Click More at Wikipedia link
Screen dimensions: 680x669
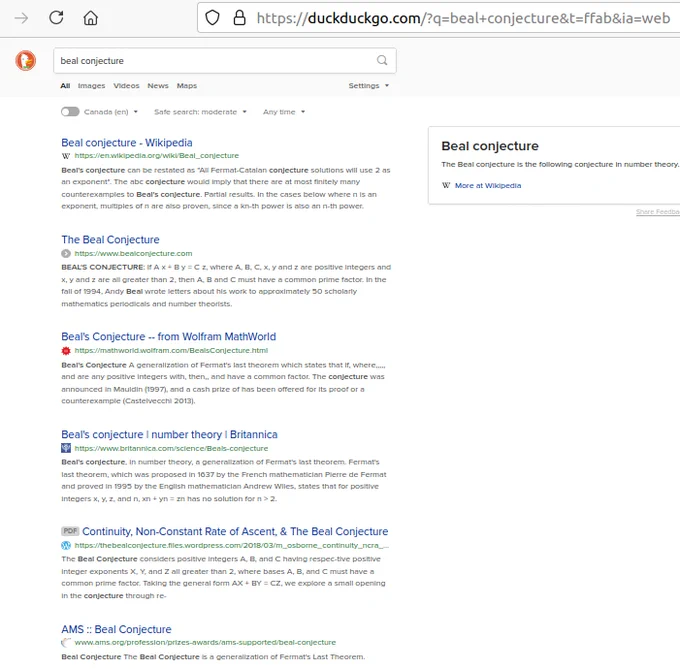[488, 186]
